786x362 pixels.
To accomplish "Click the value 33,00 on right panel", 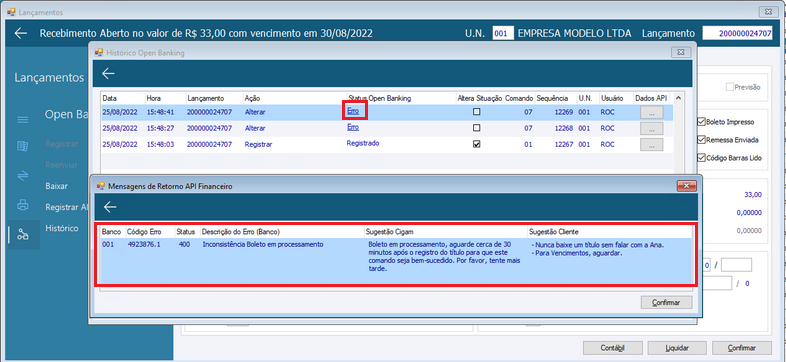I will pyautogui.click(x=753, y=195).
